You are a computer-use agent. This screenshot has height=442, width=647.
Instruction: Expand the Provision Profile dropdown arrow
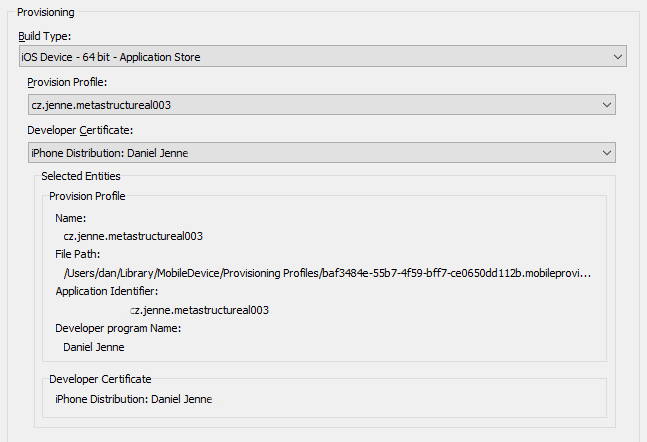(x=606, y=105)
